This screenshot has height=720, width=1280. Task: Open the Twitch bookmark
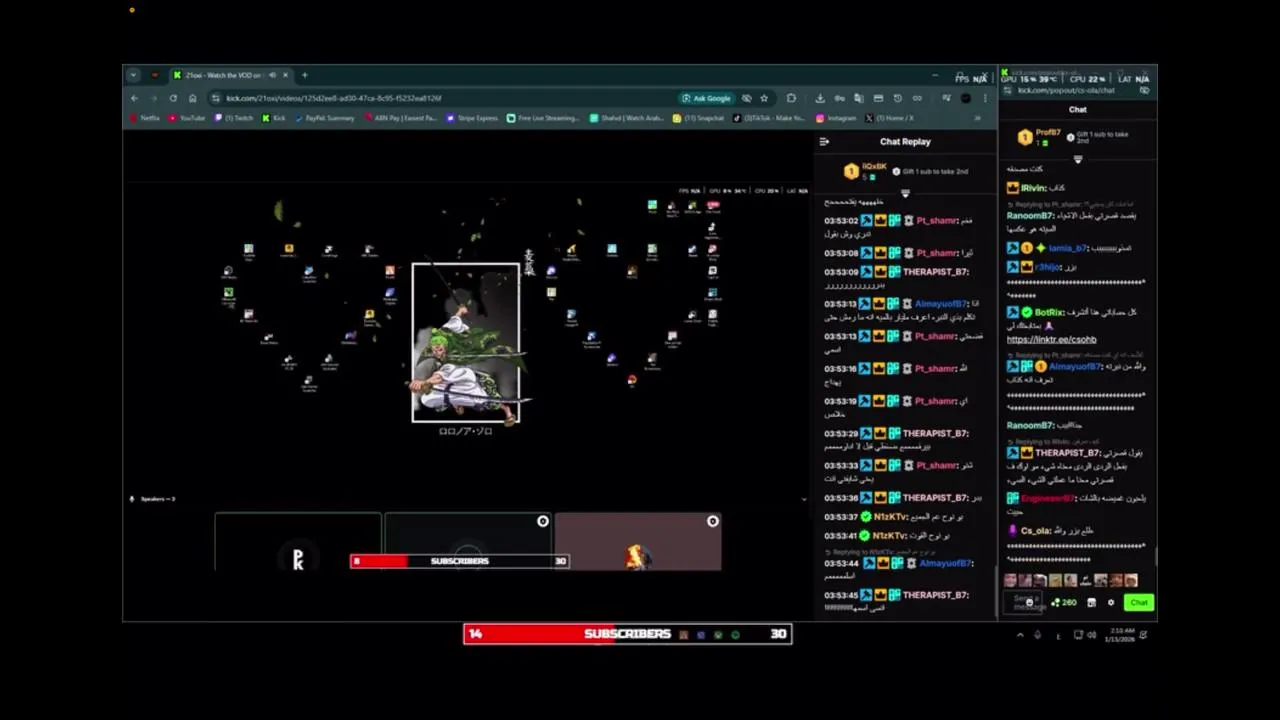click(x=234, y=118)
